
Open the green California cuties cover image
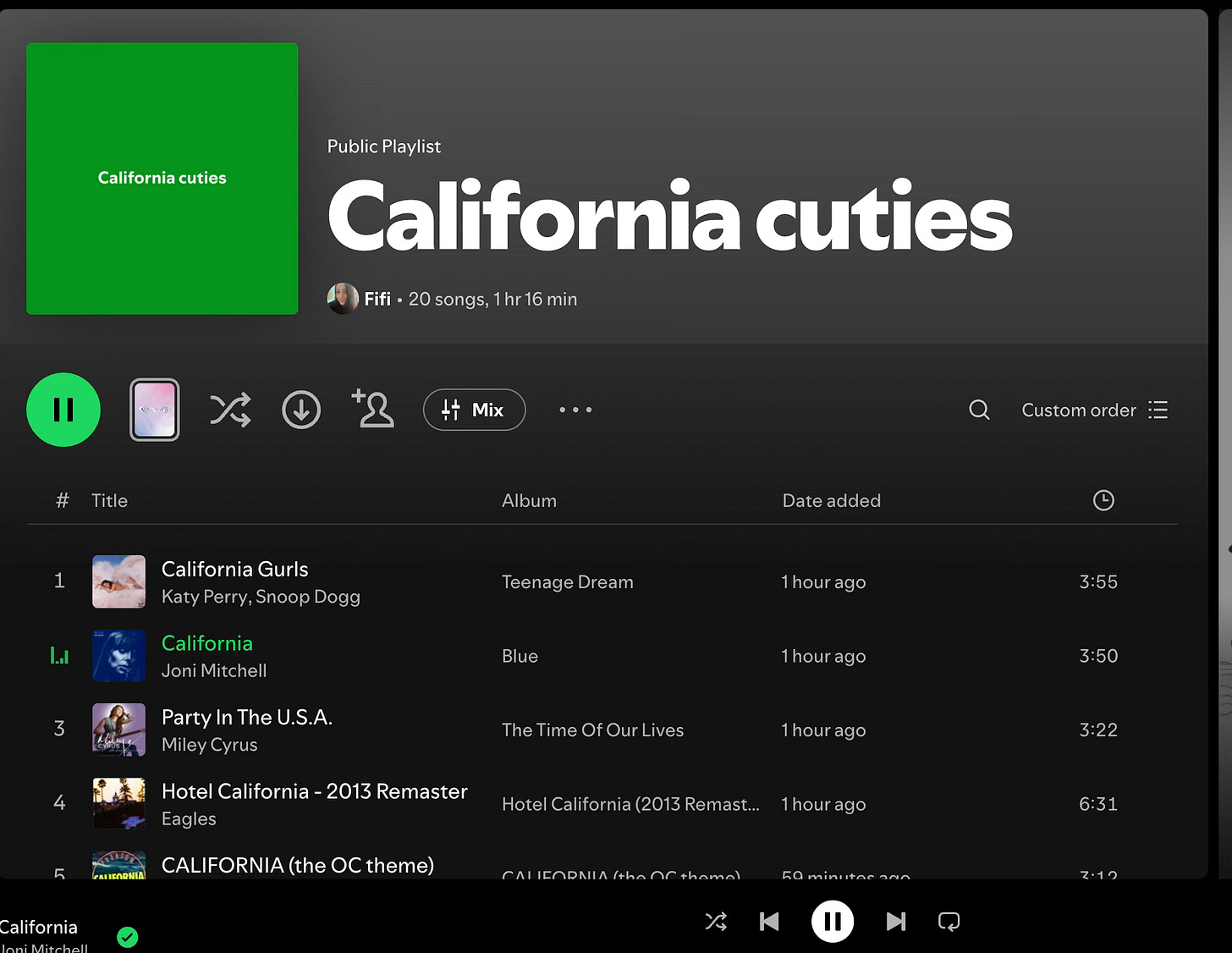[162, 179]
